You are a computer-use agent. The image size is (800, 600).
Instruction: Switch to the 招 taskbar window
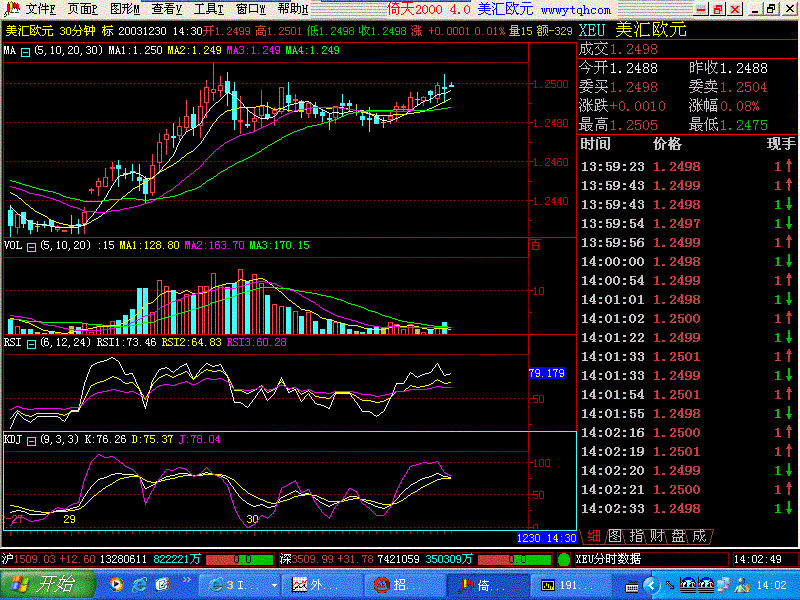pos(405,585)
